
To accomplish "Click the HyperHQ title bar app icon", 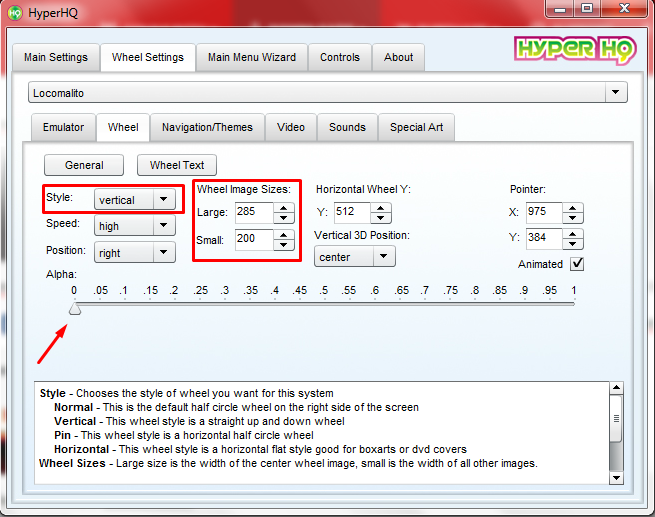I will pos(15,13).
